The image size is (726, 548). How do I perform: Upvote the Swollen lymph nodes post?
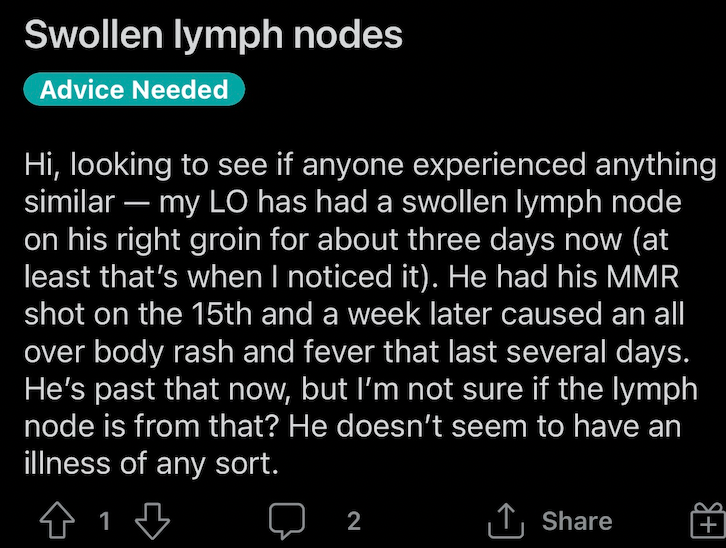57,520
